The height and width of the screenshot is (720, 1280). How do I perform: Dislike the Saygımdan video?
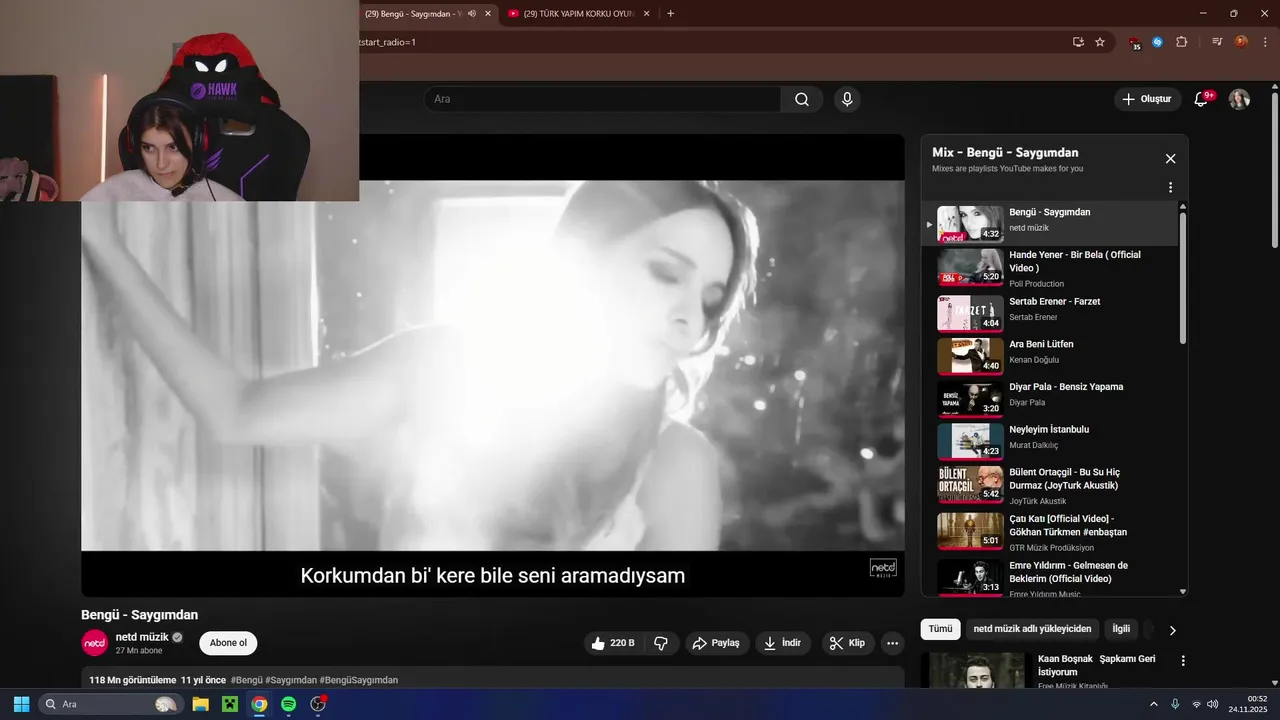[x=661, y=643]
